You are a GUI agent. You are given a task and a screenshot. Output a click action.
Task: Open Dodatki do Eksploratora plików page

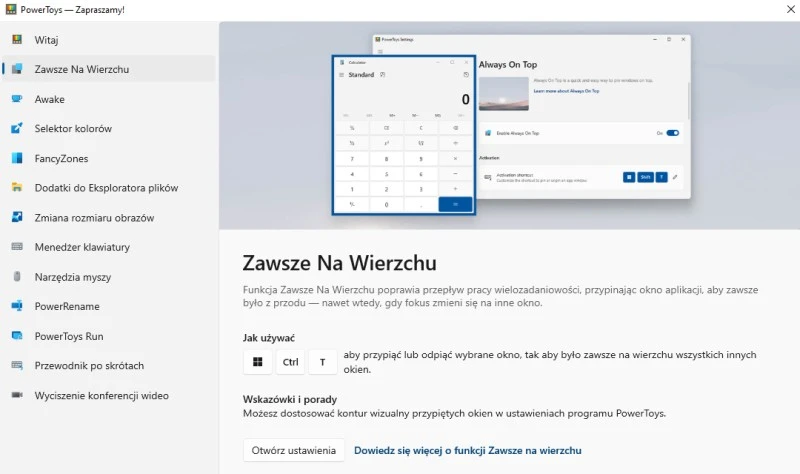(109, 188)
